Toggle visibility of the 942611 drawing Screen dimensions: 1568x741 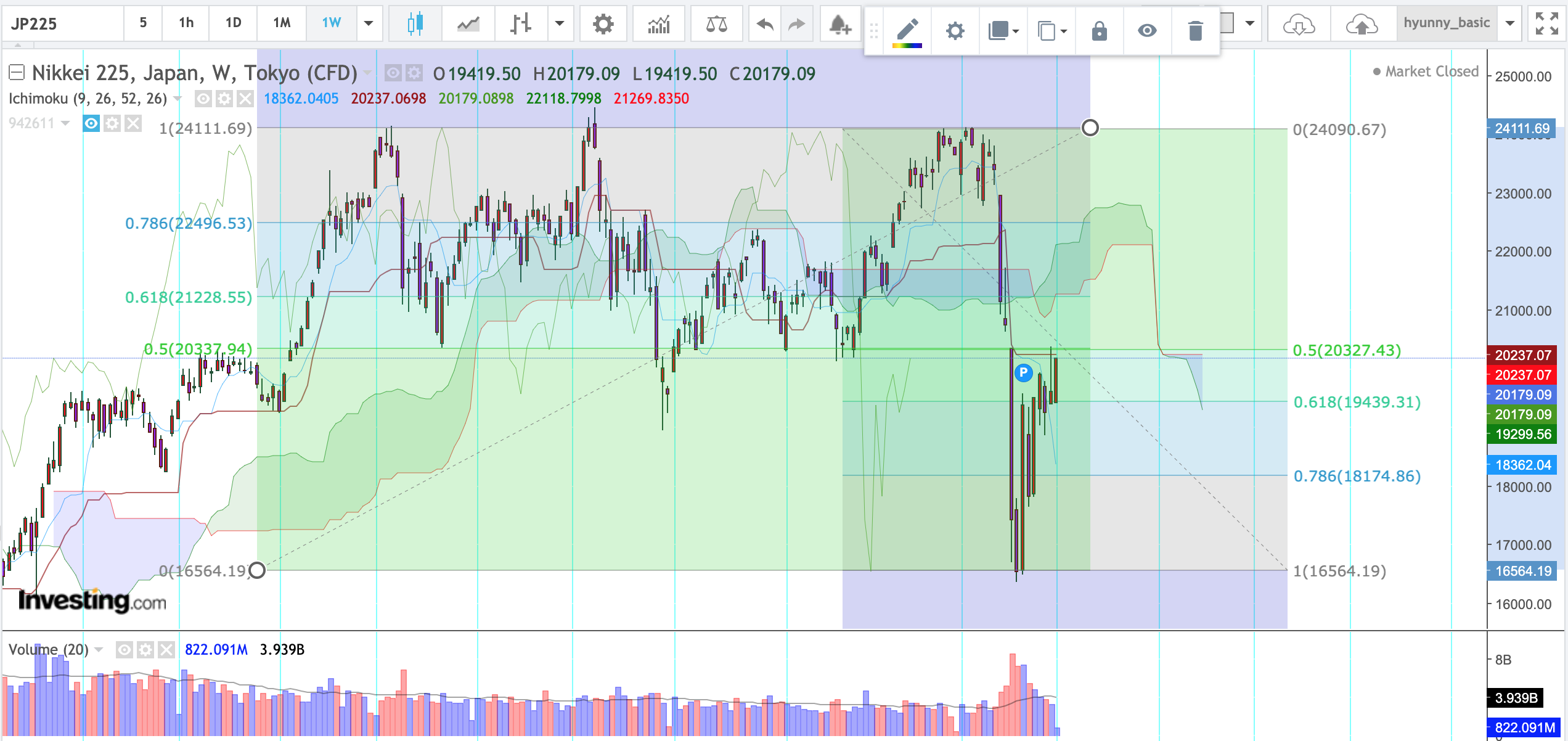coord(91,123)
